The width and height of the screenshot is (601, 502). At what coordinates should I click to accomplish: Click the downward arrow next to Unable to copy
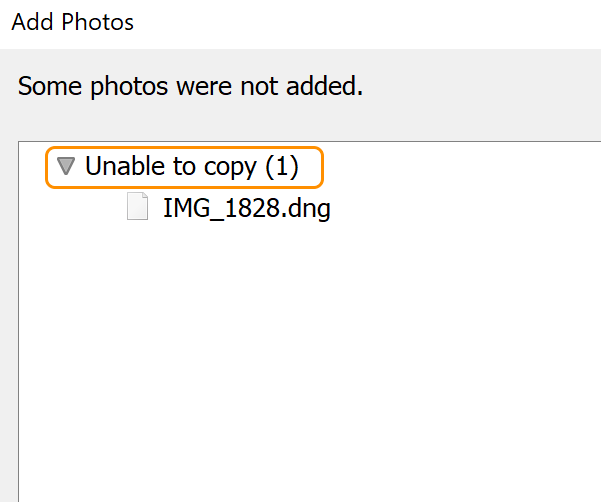[66, 166]
